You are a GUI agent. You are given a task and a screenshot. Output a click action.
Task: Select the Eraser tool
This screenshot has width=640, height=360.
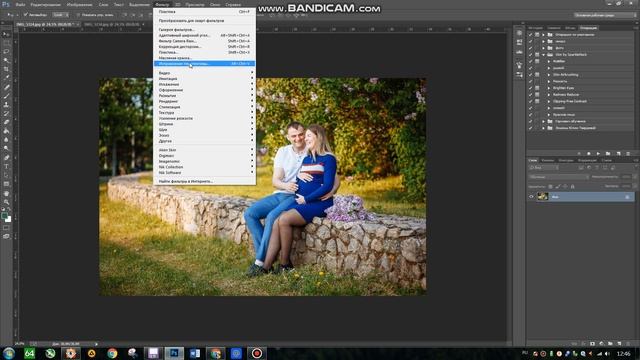[x=6, y=122]
